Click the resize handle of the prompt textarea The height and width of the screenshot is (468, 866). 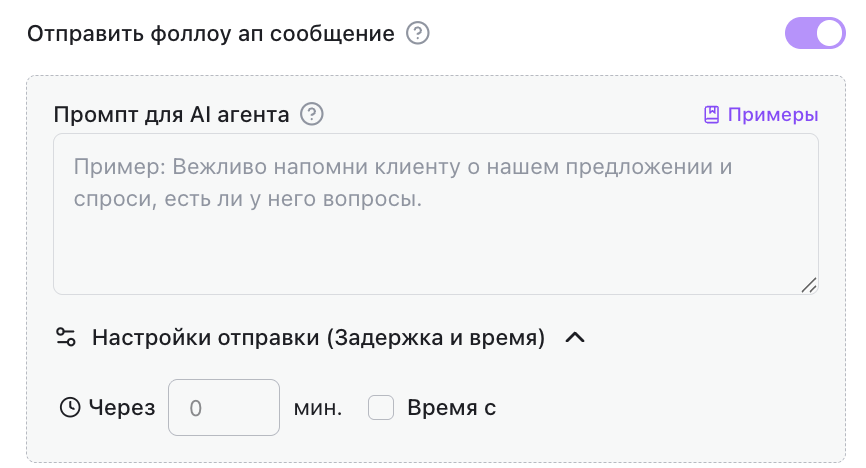[809, 285]
